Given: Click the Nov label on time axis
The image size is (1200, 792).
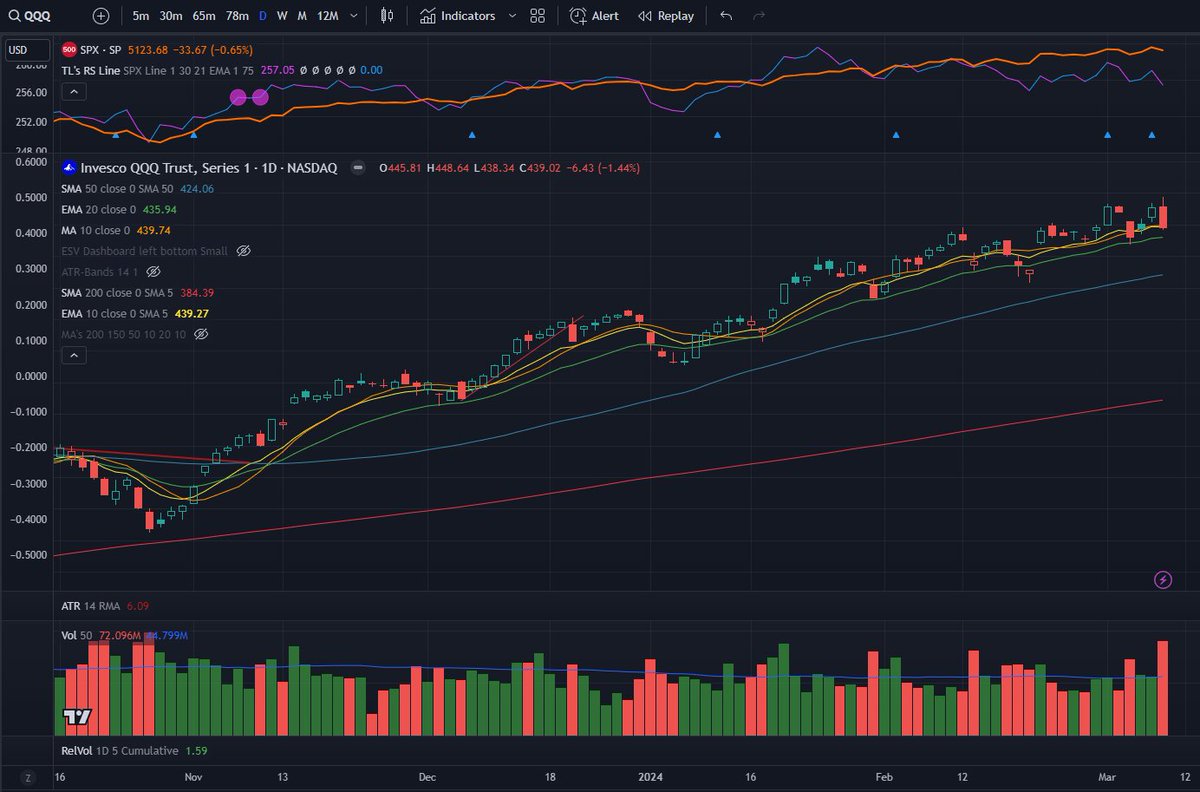Looking at the screenshot, I should 194,777.
